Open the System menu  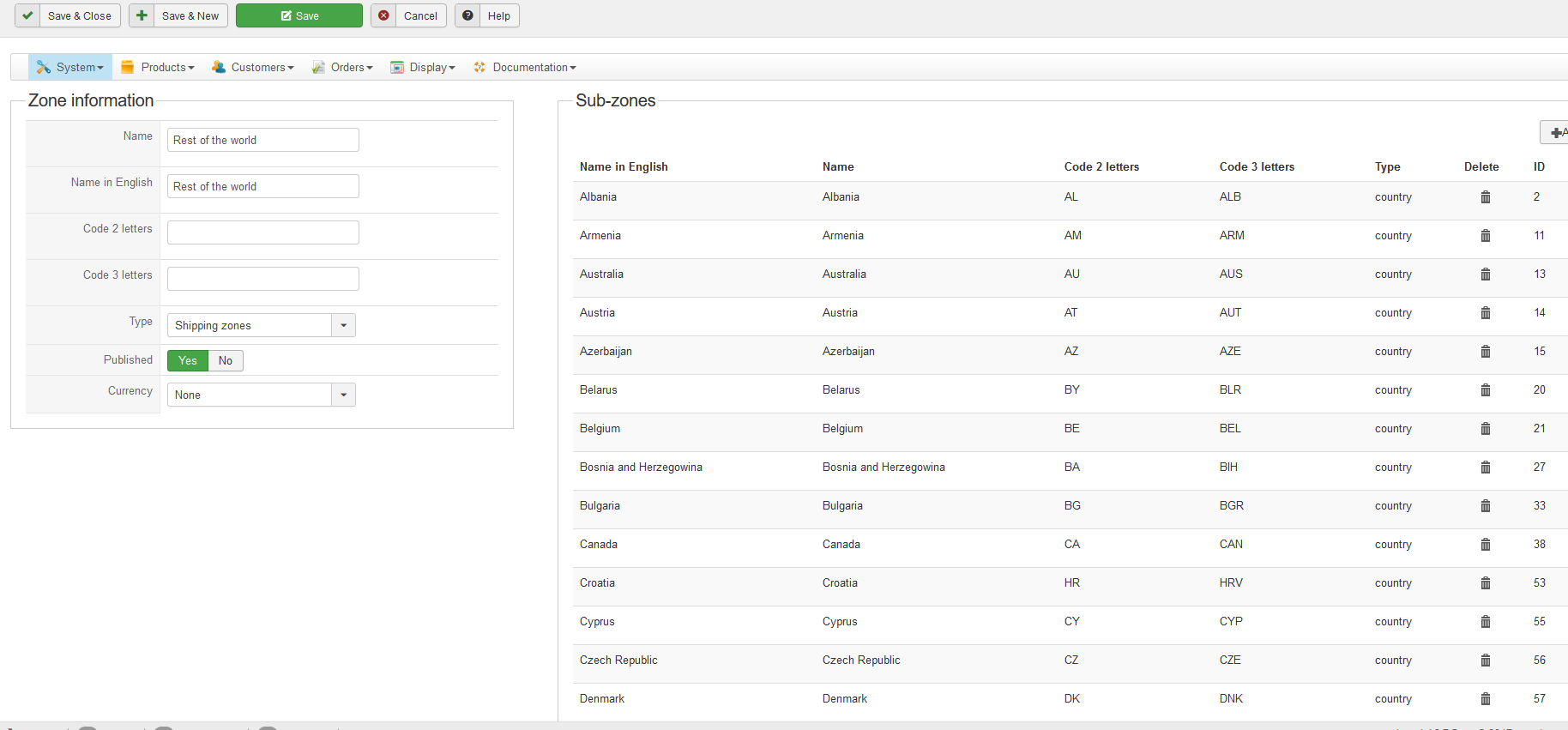point(70,68)
